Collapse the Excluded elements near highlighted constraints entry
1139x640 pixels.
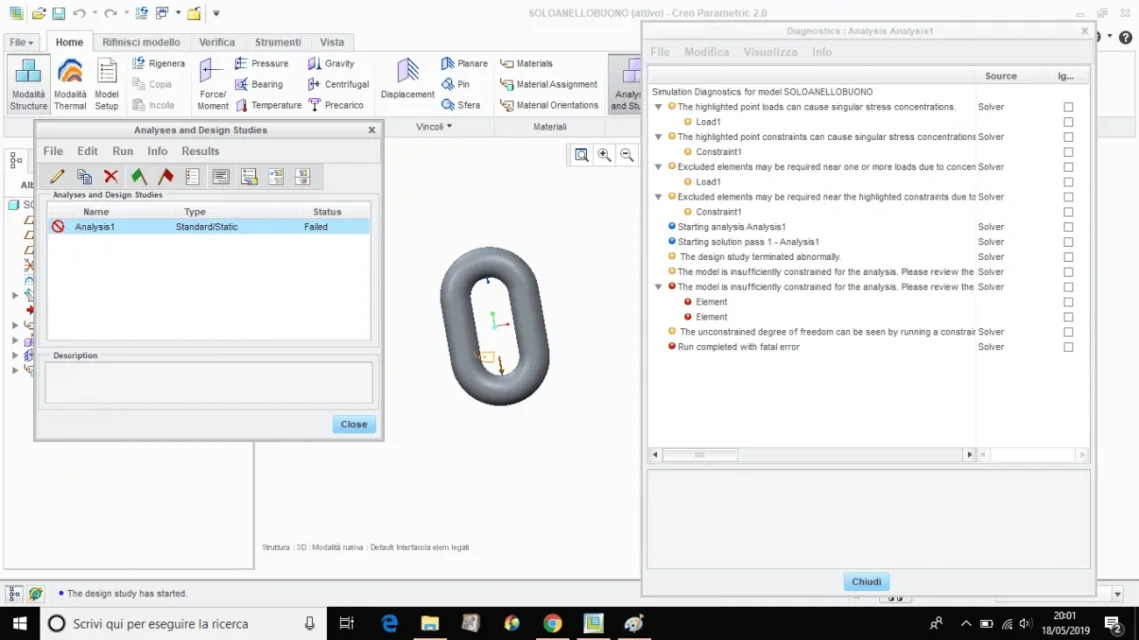pos(658,197)
